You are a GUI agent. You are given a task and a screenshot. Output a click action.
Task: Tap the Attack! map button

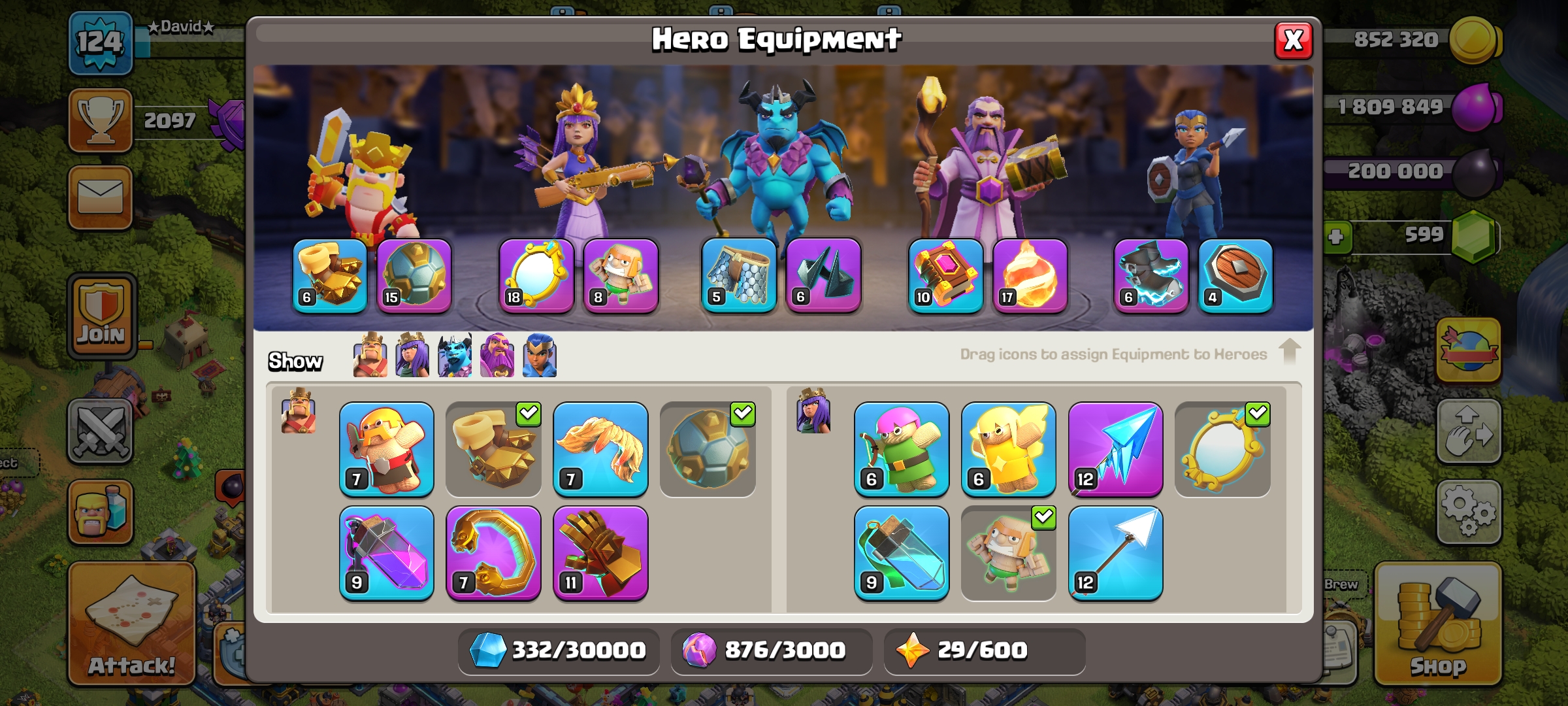click(x=132, y=624)
